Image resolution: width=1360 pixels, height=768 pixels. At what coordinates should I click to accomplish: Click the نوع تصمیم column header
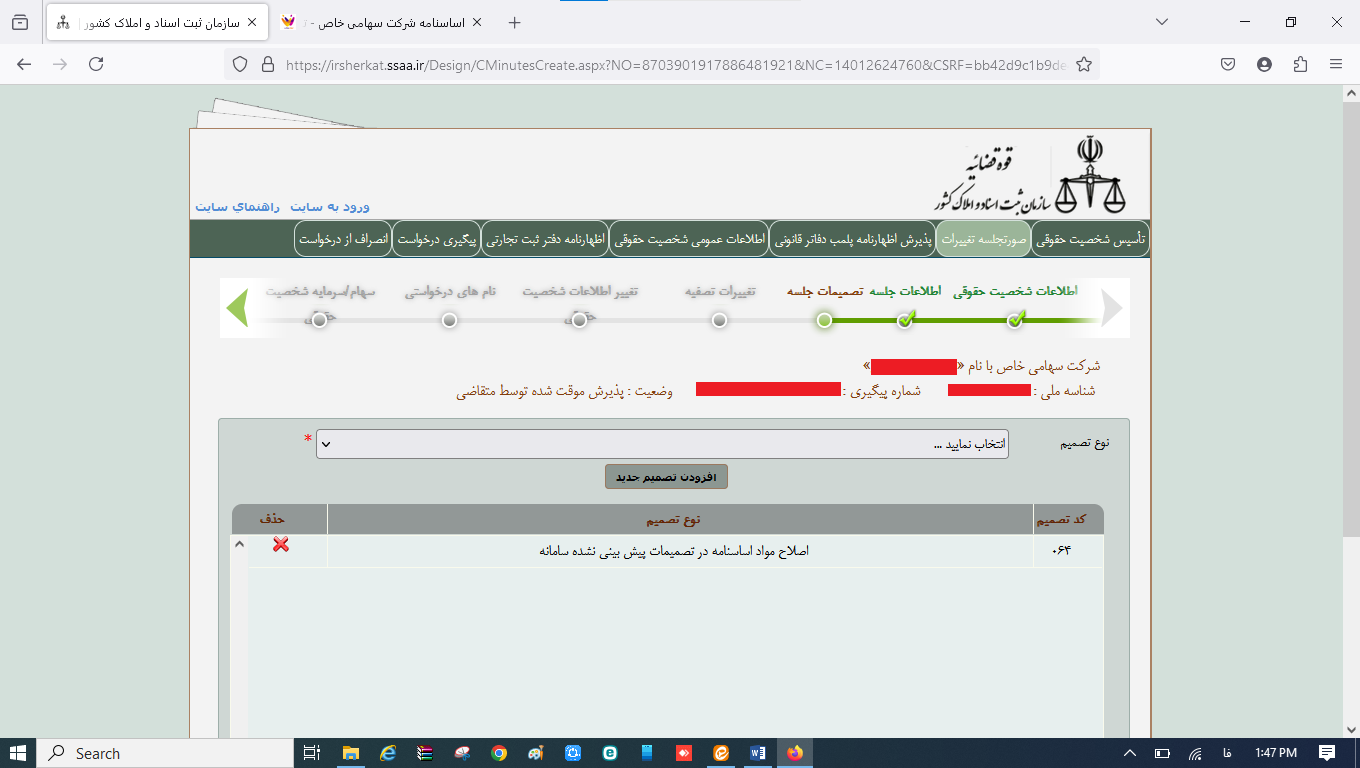click(x=680, y=520)
